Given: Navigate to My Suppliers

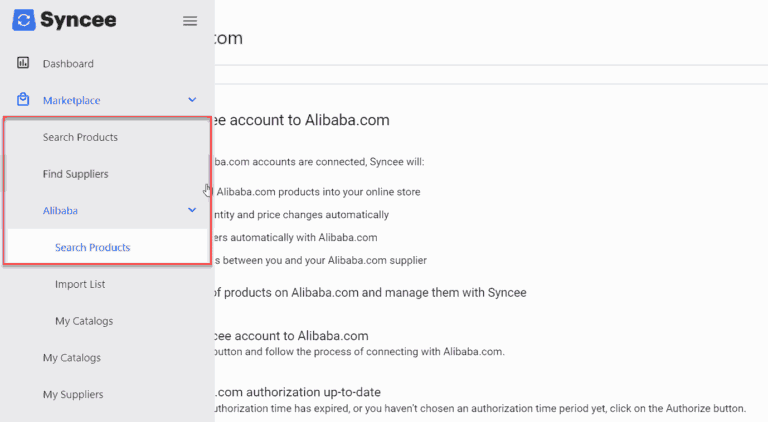Looking at the screenshot, I should click(72, 394).
